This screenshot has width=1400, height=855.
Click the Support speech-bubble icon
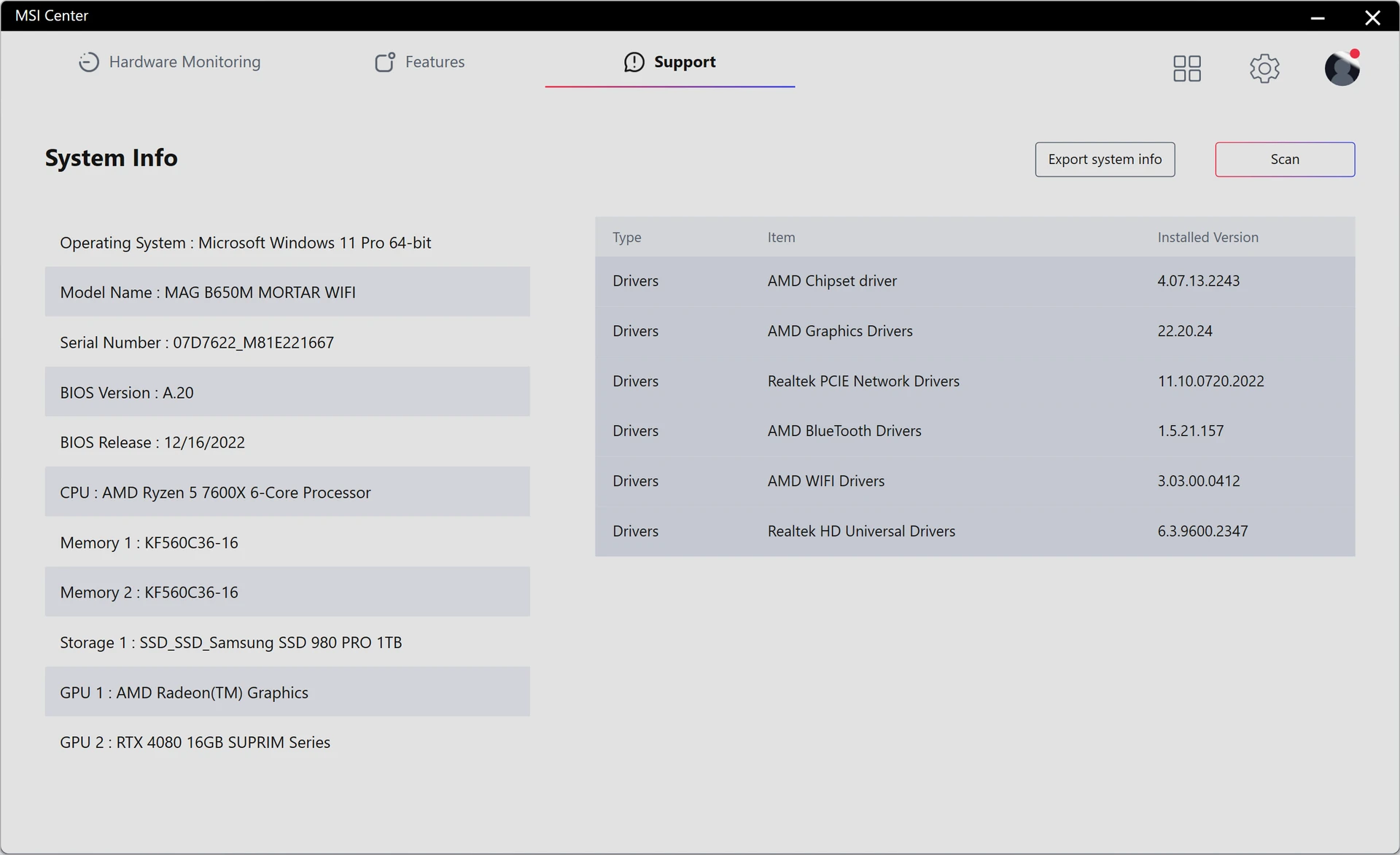(x=634, y=62)
